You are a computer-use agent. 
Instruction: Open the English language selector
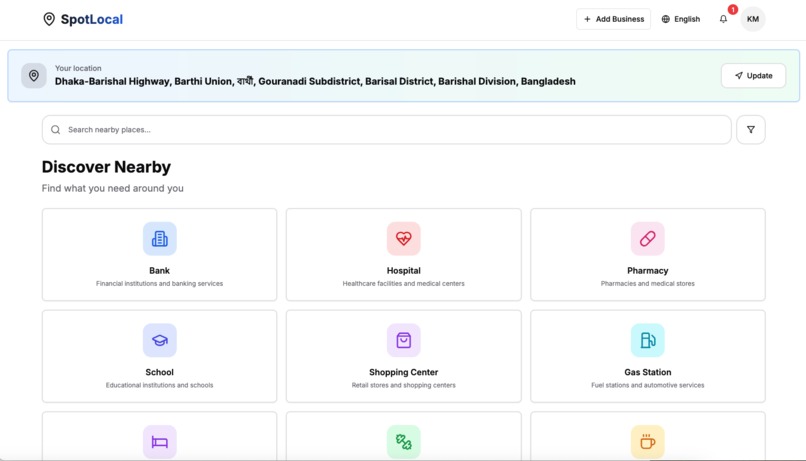tap(681, 19)
